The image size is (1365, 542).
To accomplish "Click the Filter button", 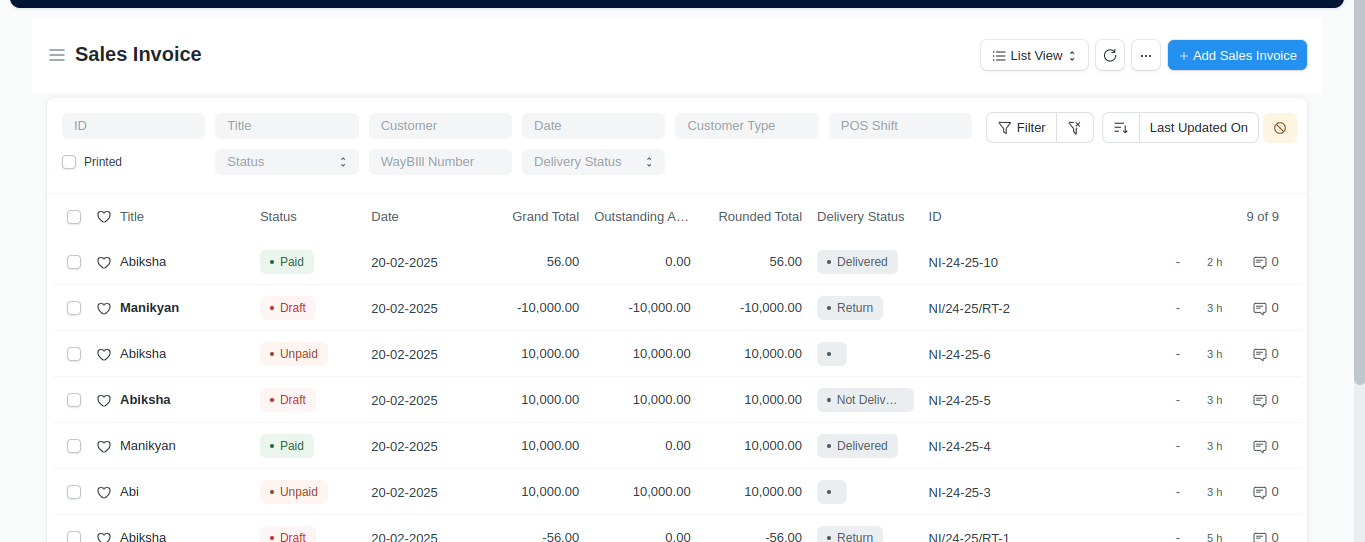I will coord(1022,128).
